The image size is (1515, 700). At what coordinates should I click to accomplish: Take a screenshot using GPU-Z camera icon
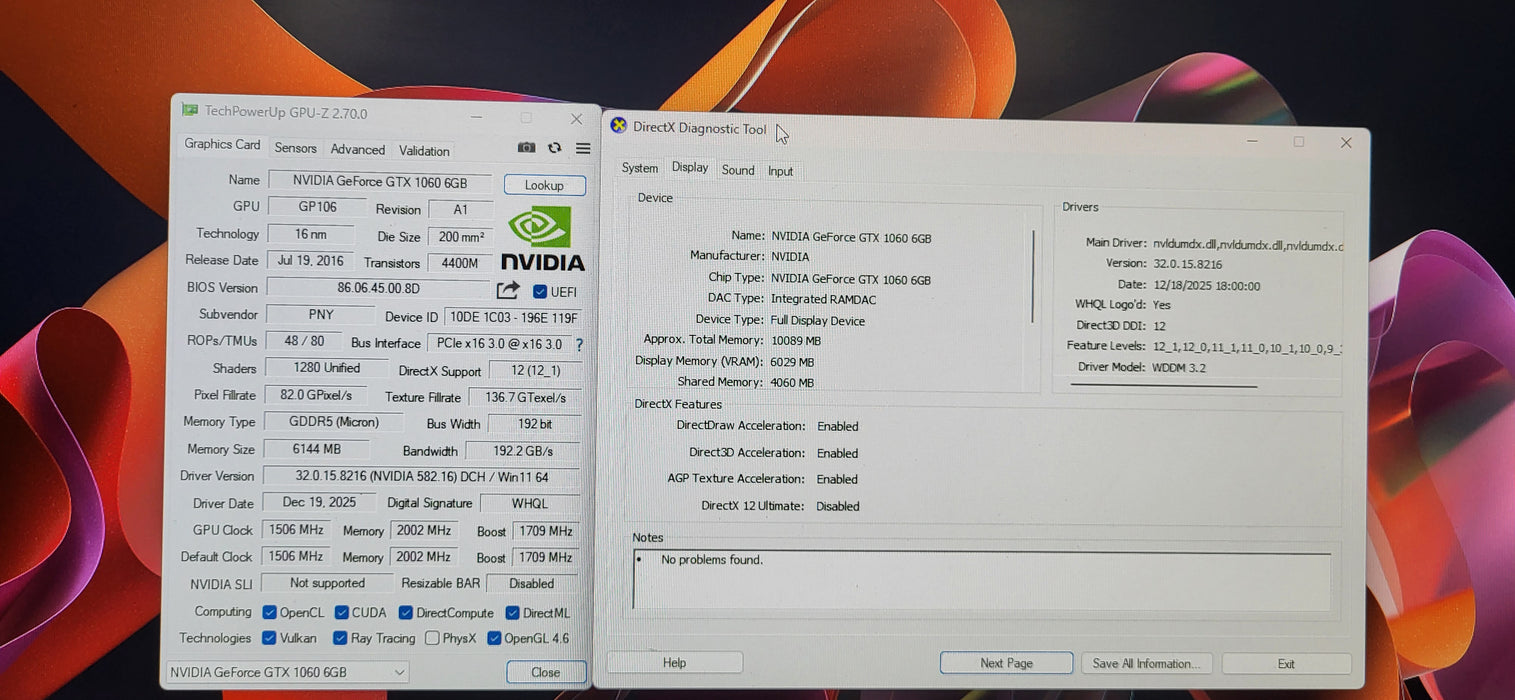526,148
